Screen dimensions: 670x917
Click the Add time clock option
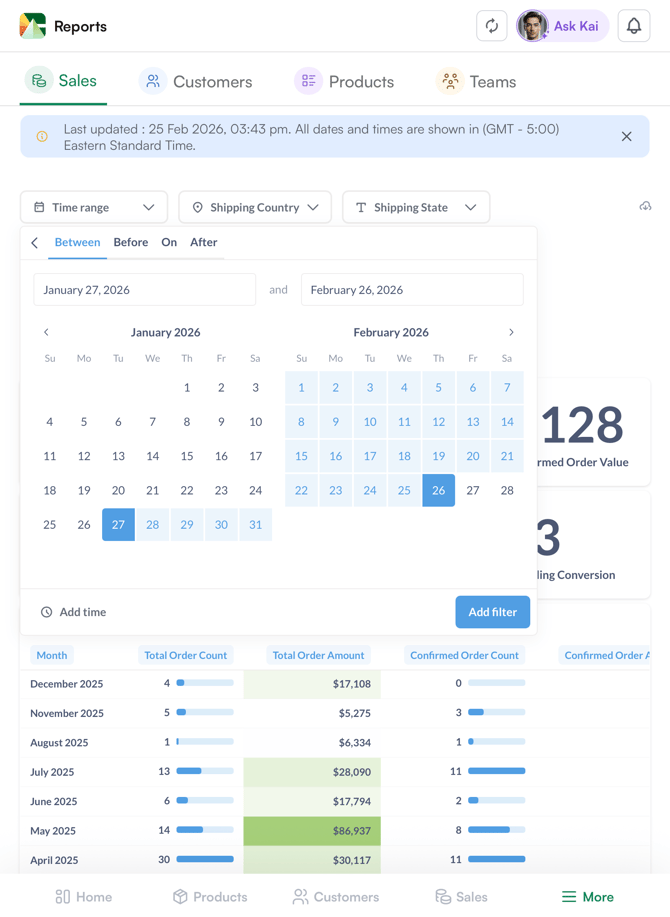tap(73, 612)
